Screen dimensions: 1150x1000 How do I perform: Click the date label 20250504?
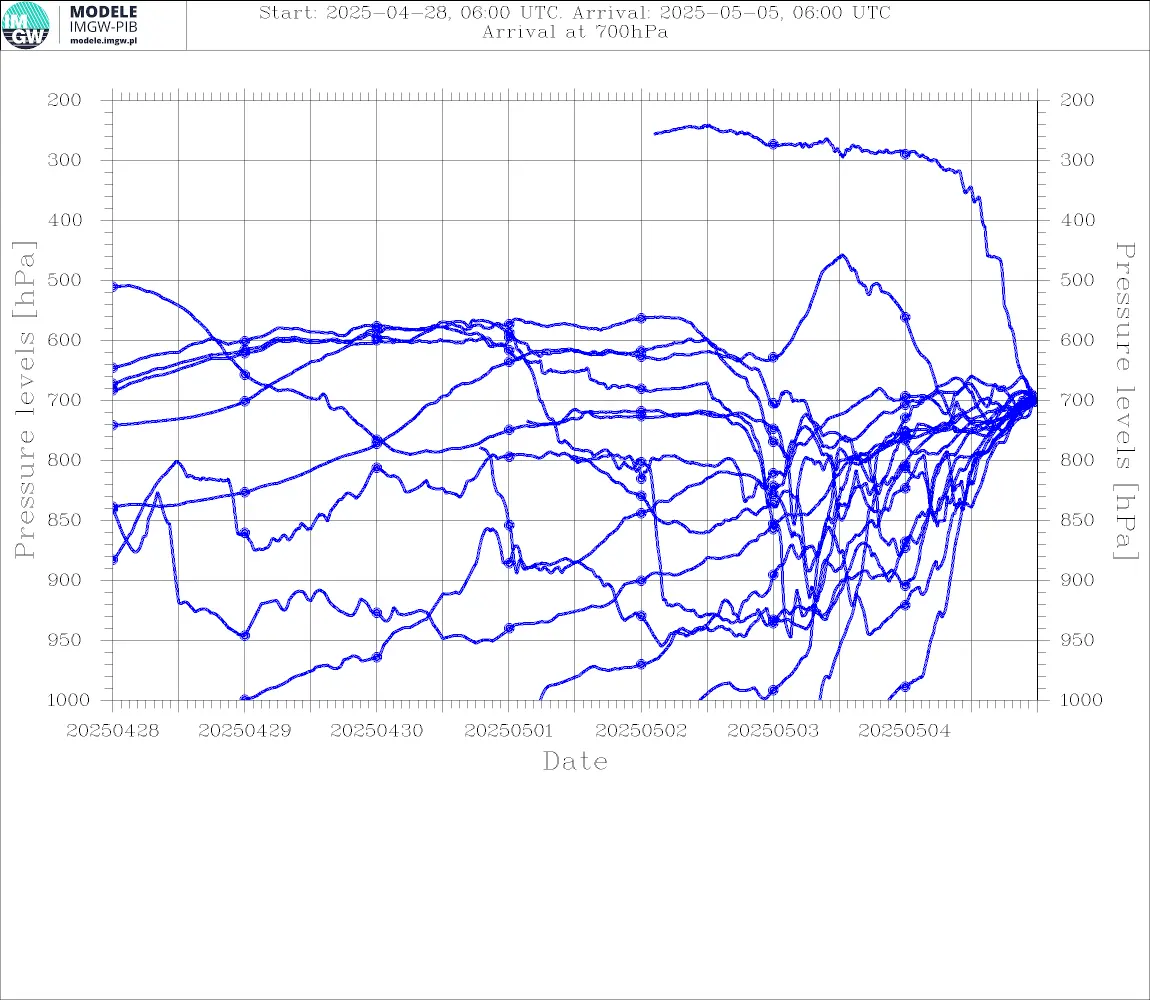click(x=904, y=731)
